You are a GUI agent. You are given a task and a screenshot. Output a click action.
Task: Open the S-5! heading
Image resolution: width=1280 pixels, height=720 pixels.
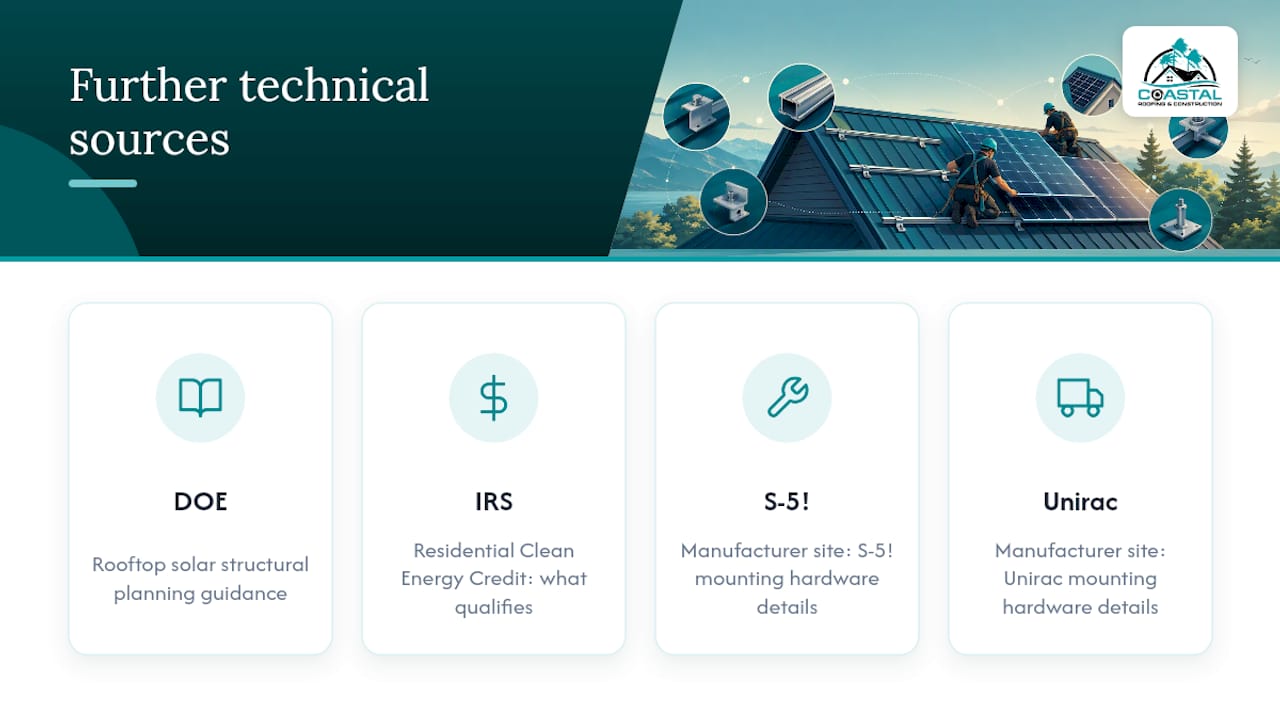point(787,501)
